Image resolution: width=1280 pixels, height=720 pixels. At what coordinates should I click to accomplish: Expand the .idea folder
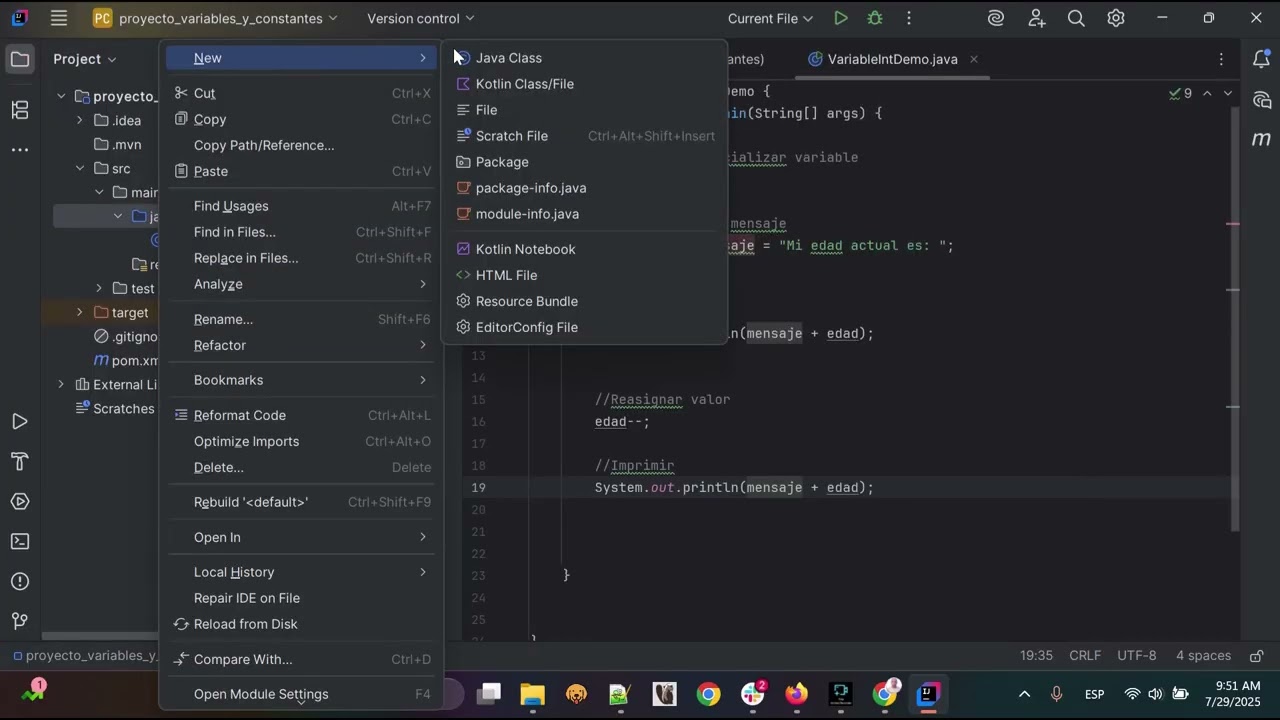coord(80,120)
